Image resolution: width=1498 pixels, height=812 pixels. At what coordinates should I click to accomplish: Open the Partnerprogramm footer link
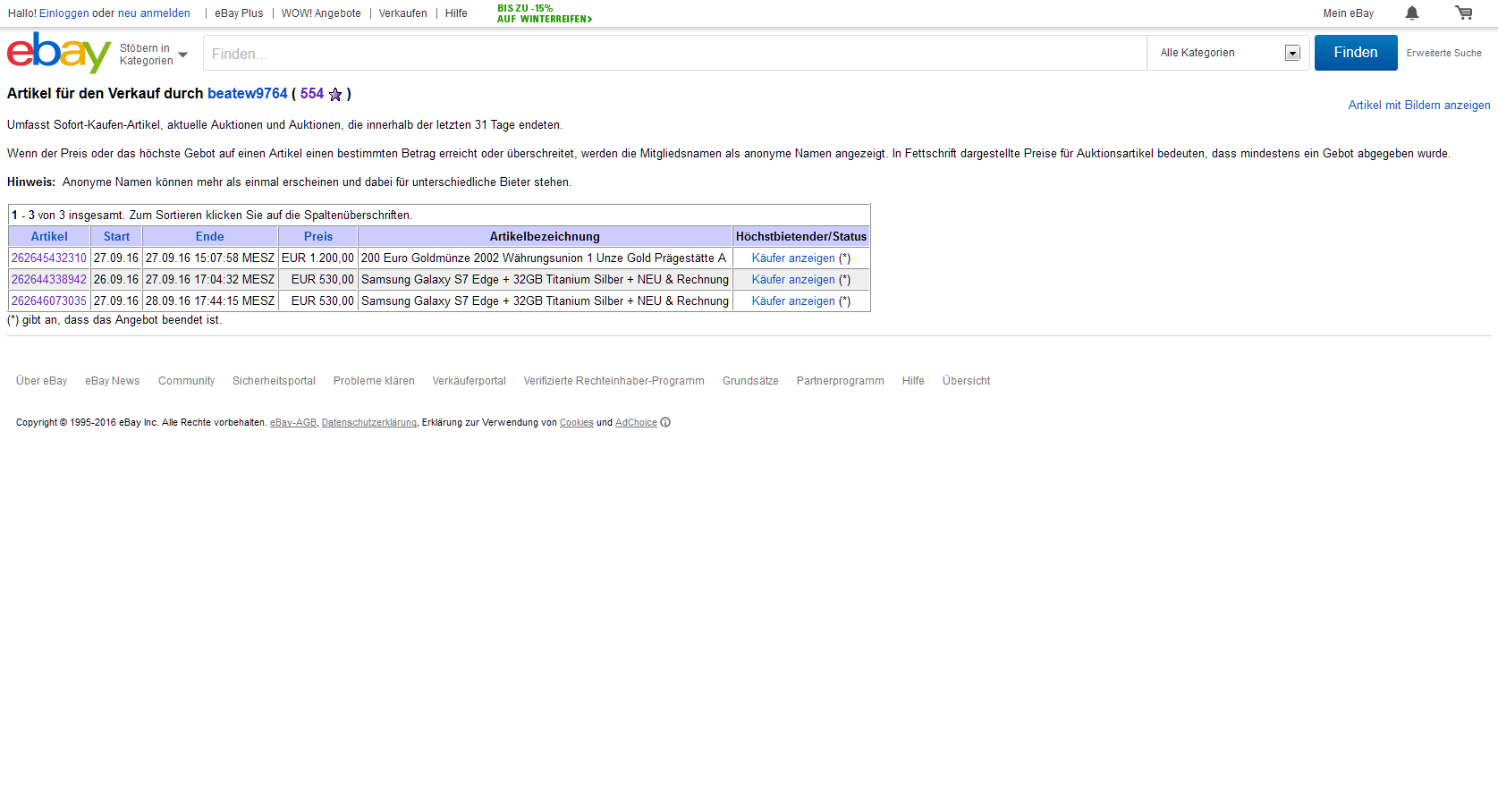[841, 381]
